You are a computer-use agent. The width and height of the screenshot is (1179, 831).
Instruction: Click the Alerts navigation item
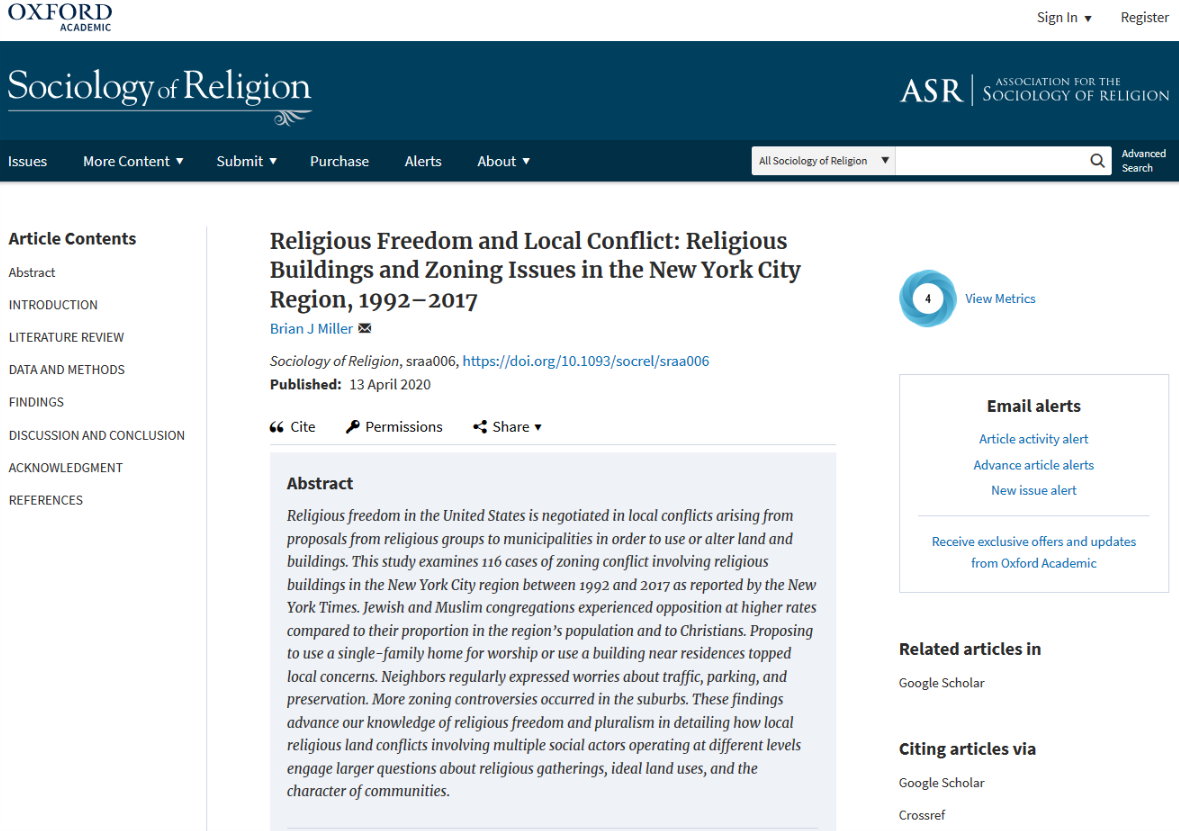(x=422, y=160)
